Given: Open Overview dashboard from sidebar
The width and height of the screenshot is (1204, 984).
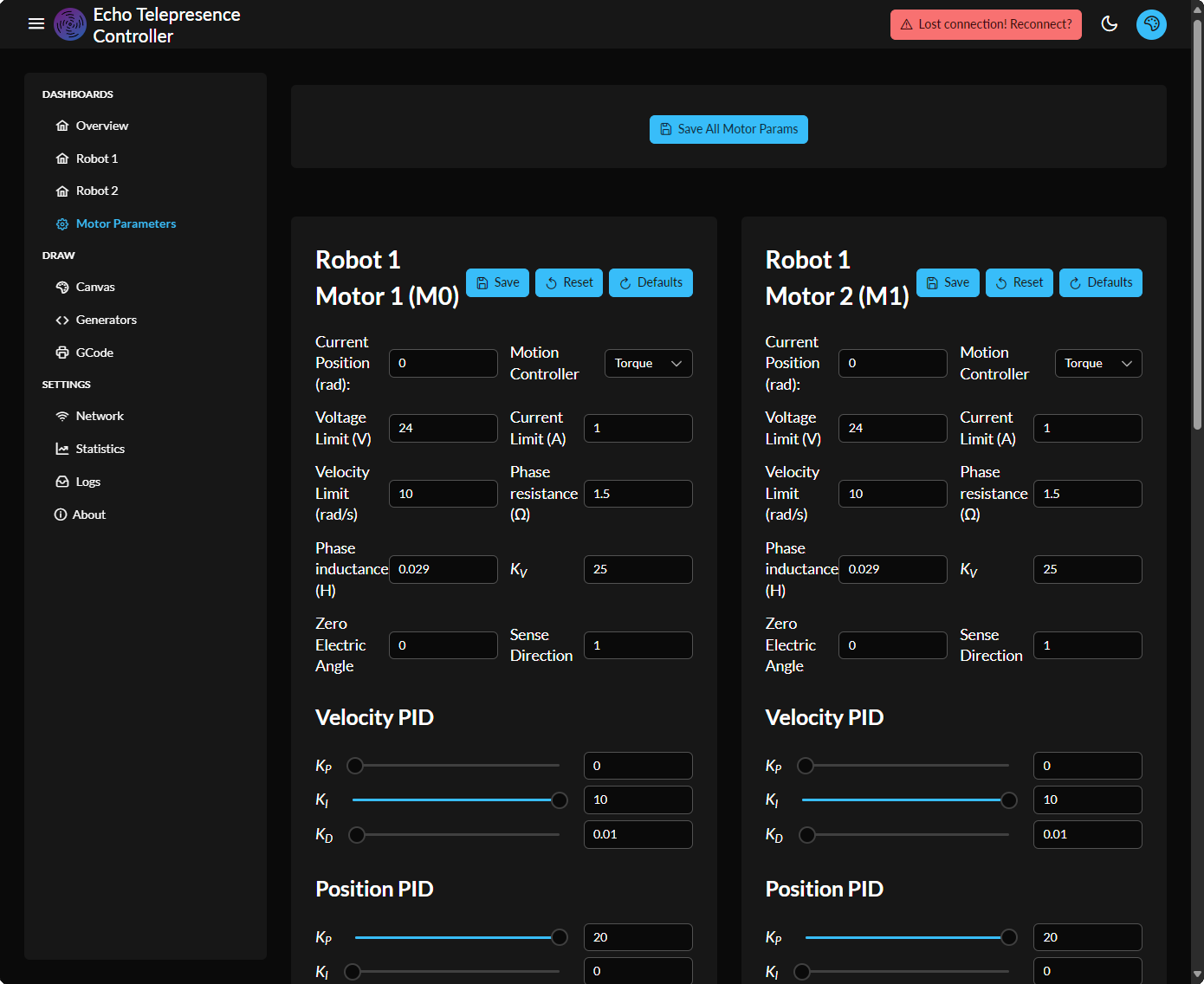Looking at the screenshot, I should click(101, 126).
